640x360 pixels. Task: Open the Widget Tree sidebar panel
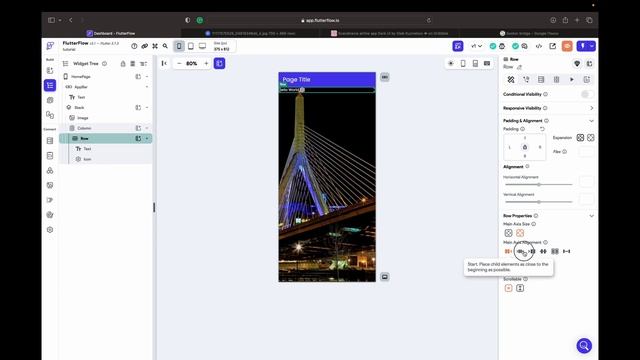tap(50, 85)
